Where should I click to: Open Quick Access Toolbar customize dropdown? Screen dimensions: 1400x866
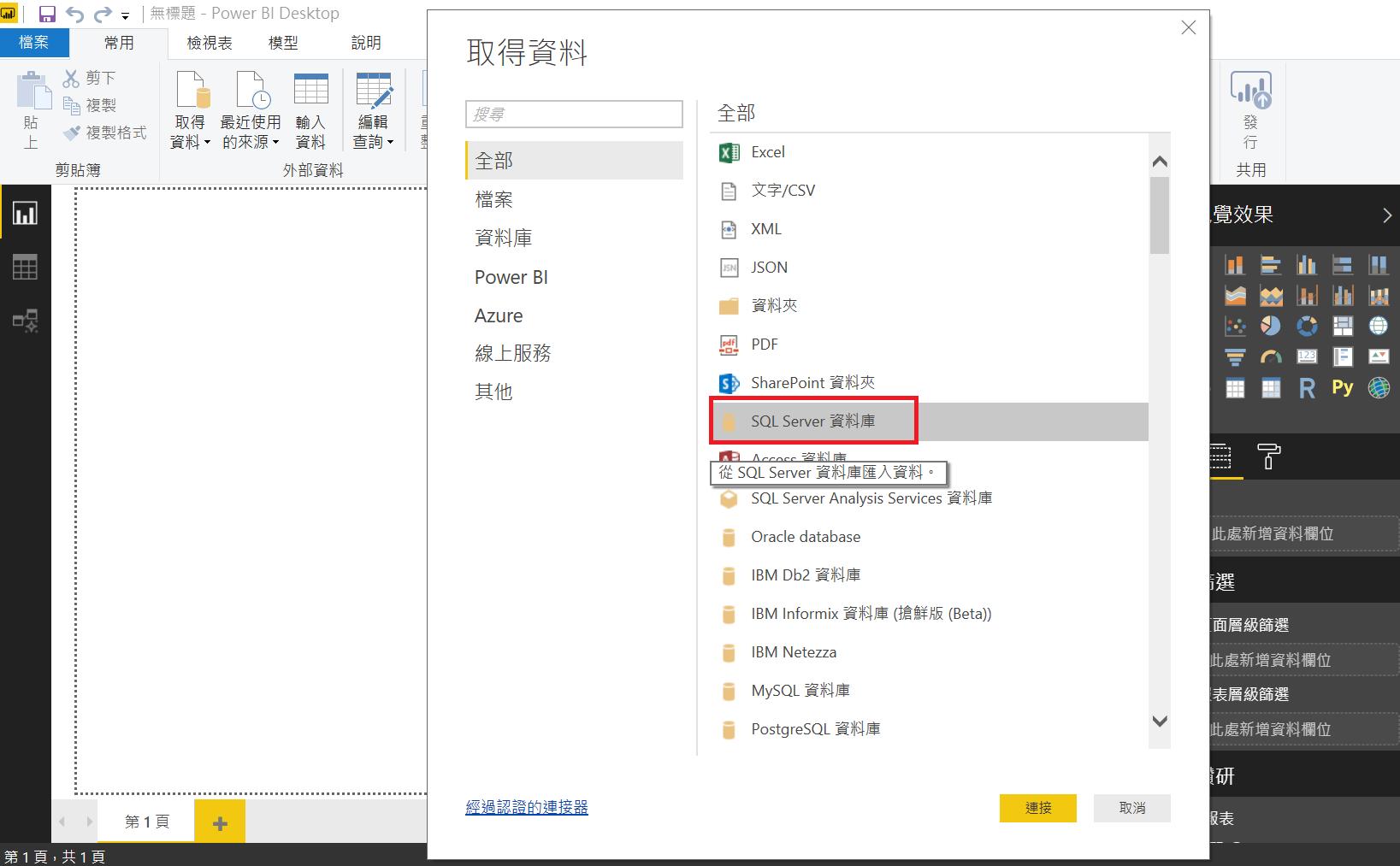126,15
